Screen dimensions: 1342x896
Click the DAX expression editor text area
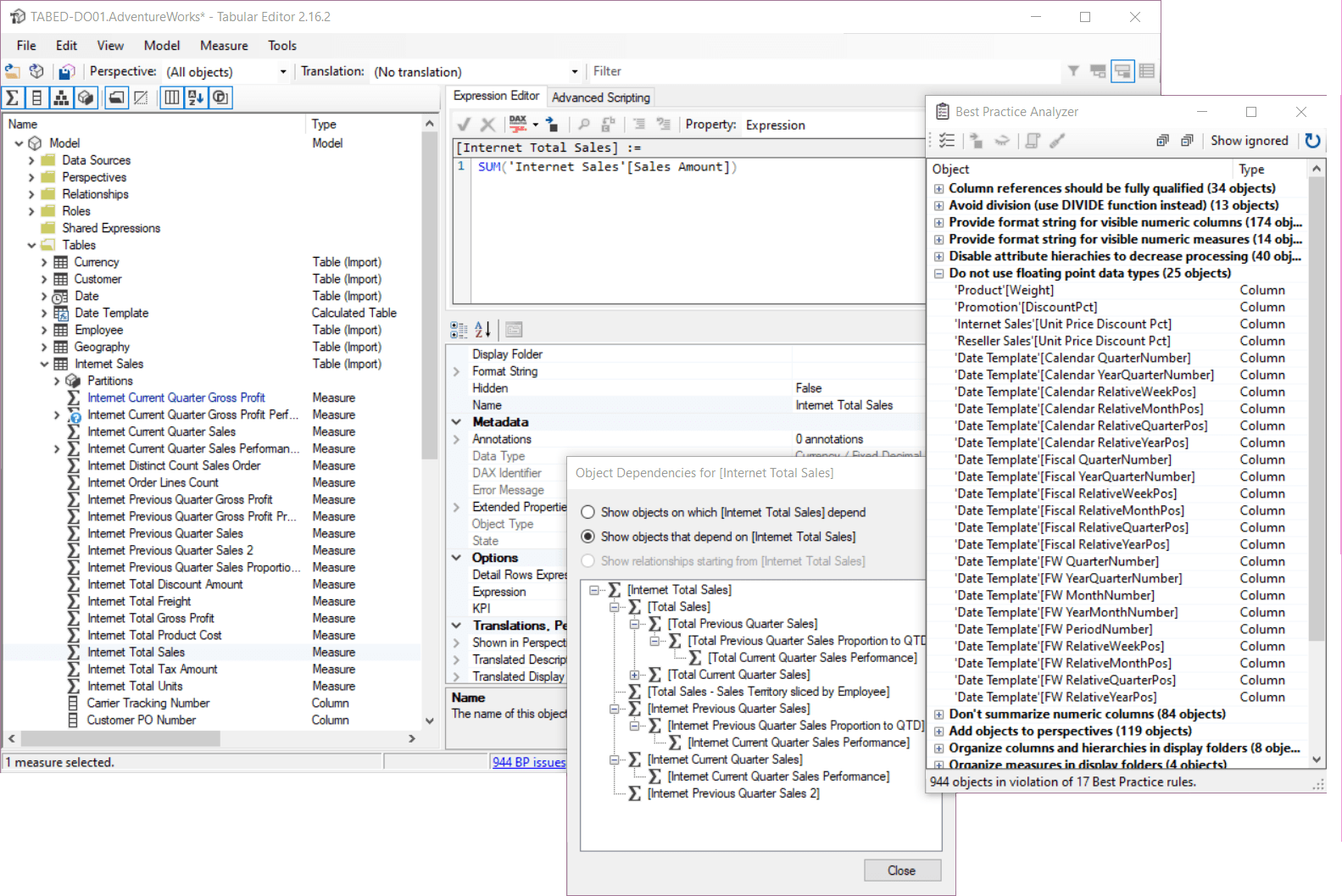[698, 232]
